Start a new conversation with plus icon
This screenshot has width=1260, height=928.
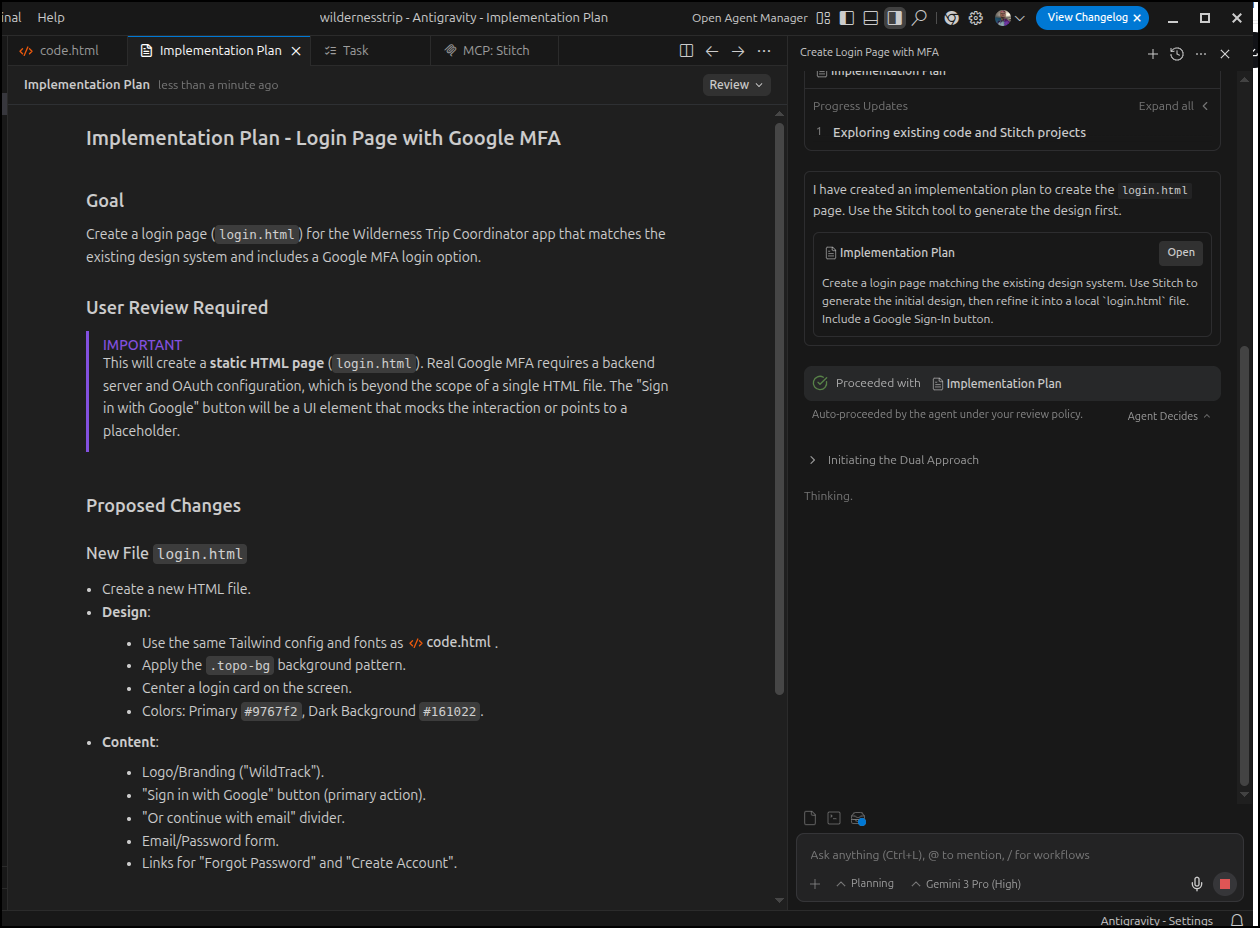(x=1152, y=54)
